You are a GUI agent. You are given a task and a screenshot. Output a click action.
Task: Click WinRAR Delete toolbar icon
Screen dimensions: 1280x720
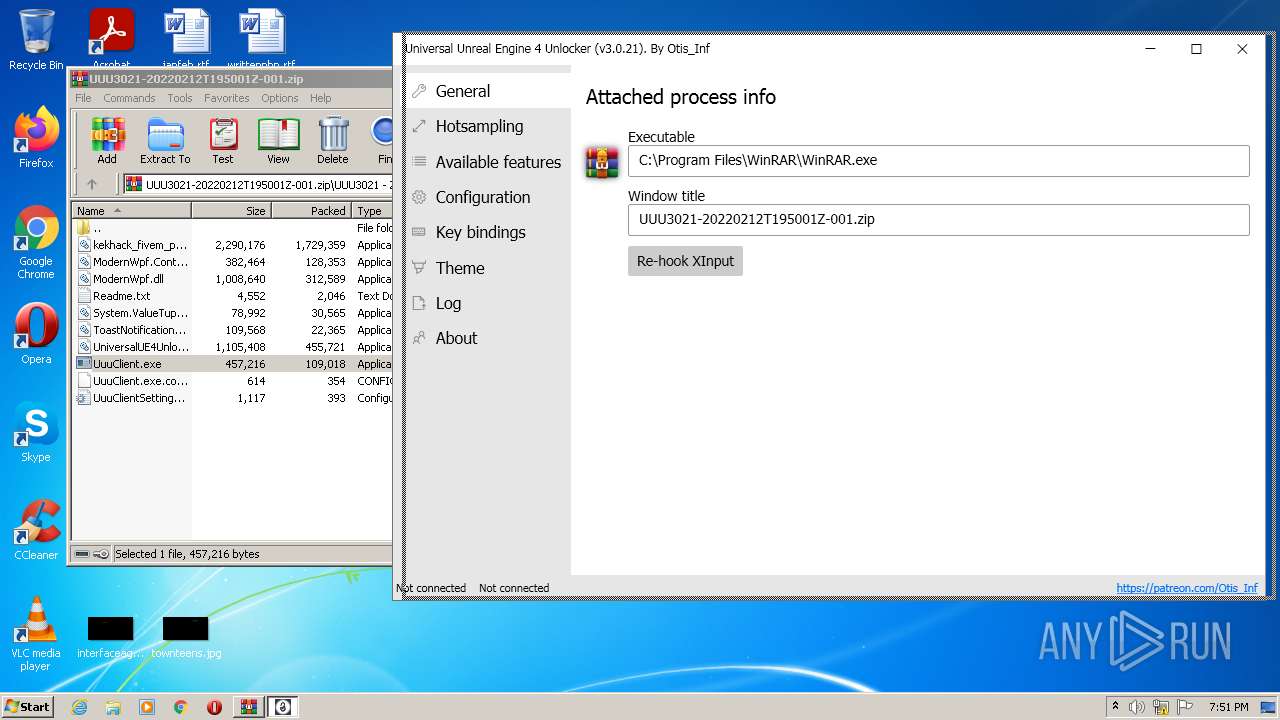click(333, 140)
